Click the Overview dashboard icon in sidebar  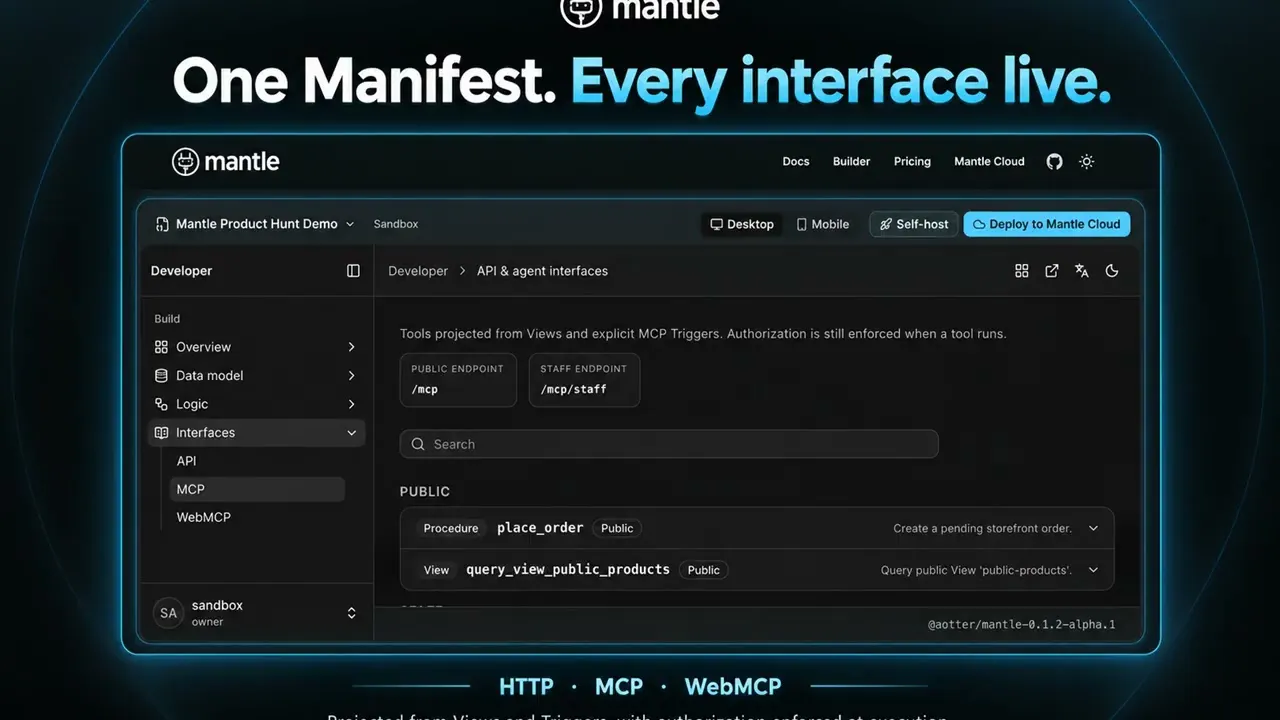click(x=161, y=347)
